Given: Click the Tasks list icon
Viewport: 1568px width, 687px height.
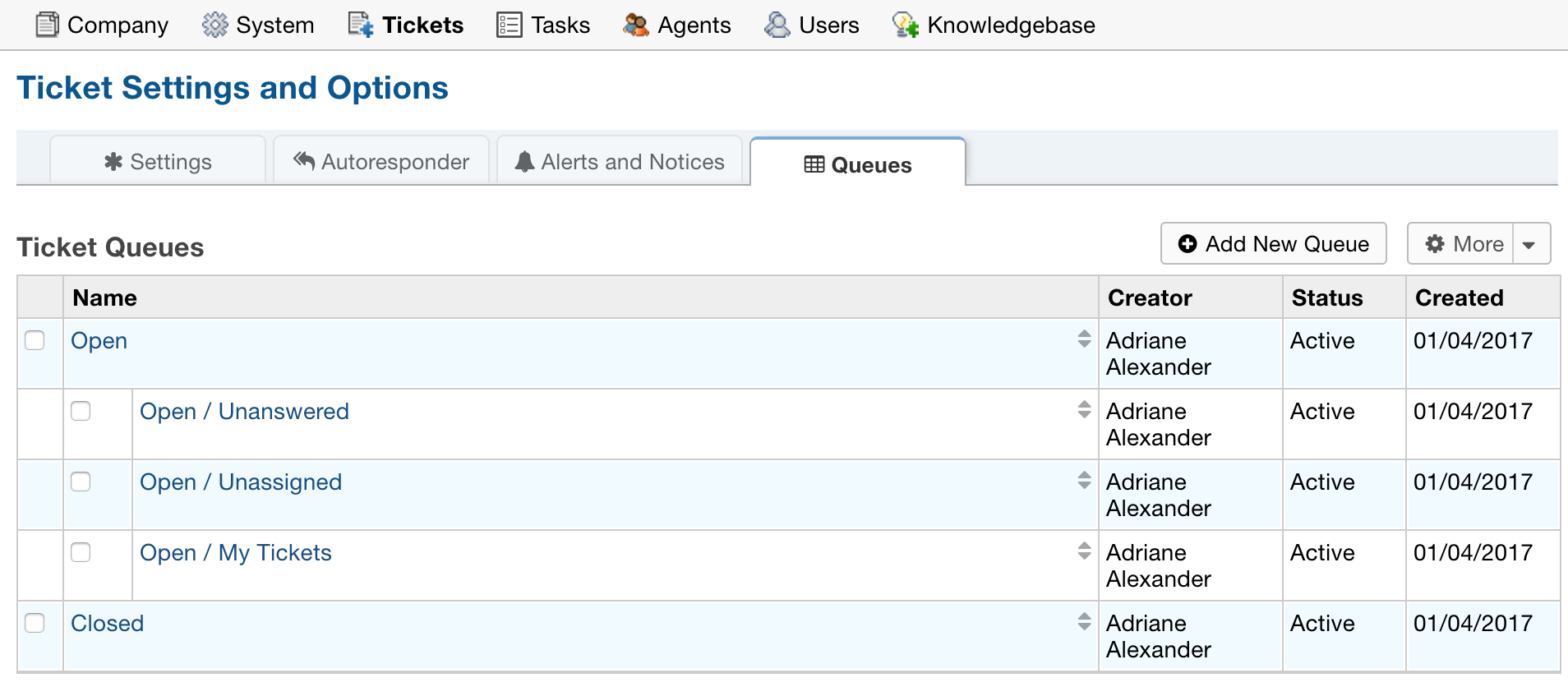Looking at the screenshot, I should 509,25.
